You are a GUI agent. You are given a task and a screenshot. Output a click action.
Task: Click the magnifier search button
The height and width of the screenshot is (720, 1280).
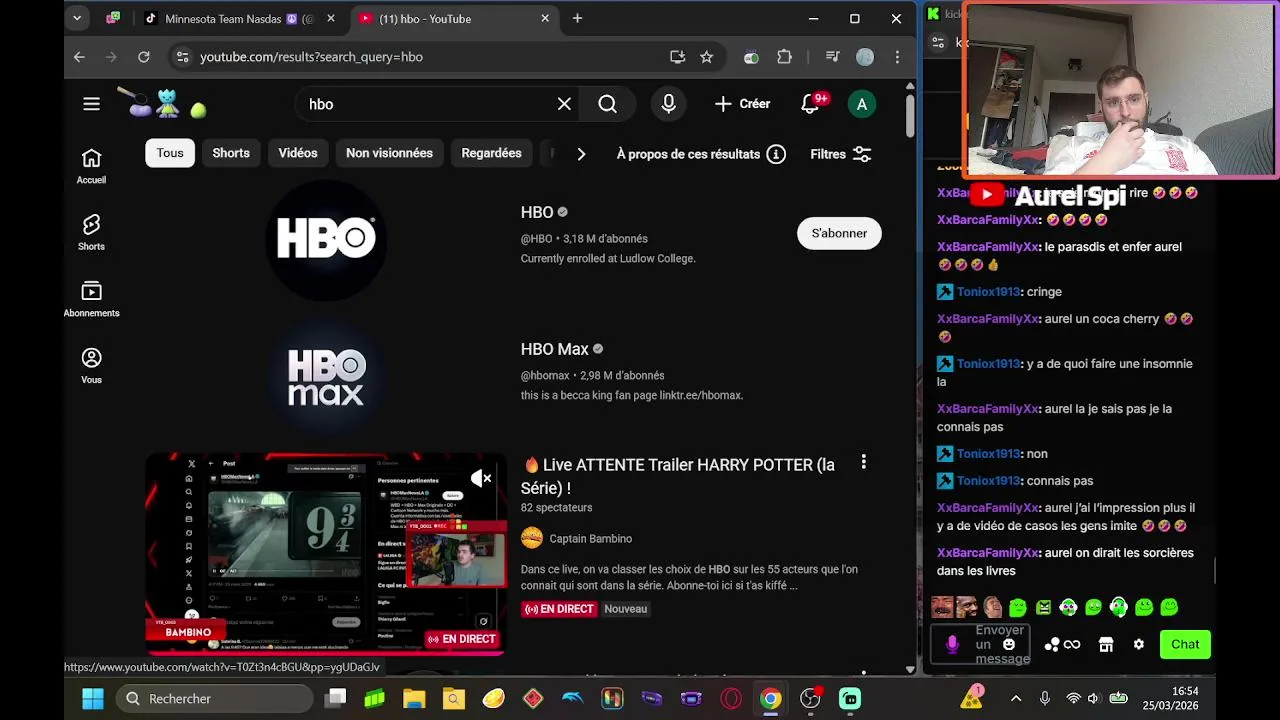tap(607, 104)
